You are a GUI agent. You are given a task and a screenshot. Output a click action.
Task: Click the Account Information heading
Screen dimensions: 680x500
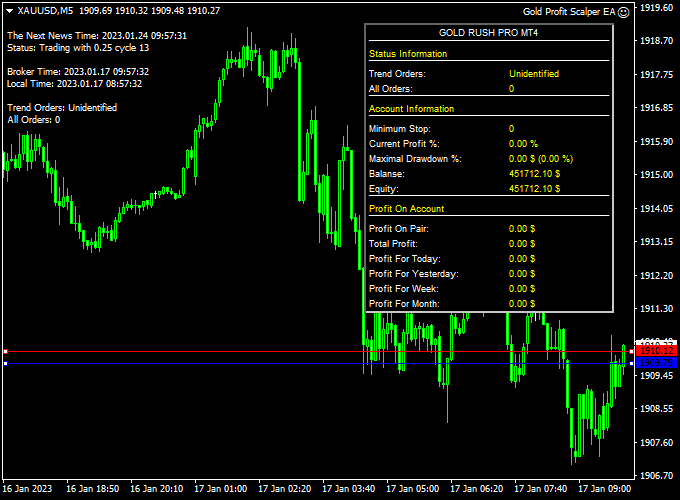[x=412, y=109]
